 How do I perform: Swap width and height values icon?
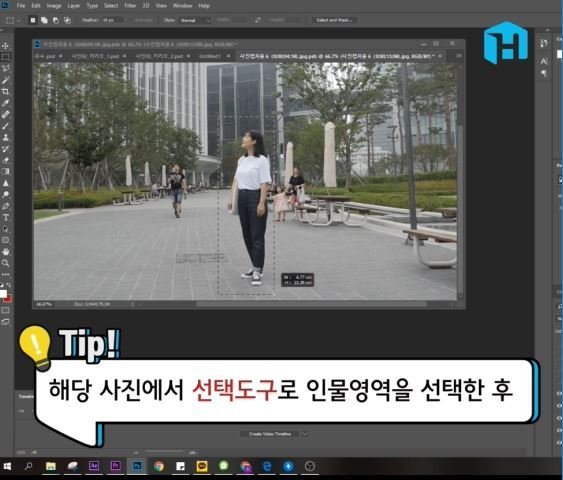pyautogui.click(x=257, y=20)
